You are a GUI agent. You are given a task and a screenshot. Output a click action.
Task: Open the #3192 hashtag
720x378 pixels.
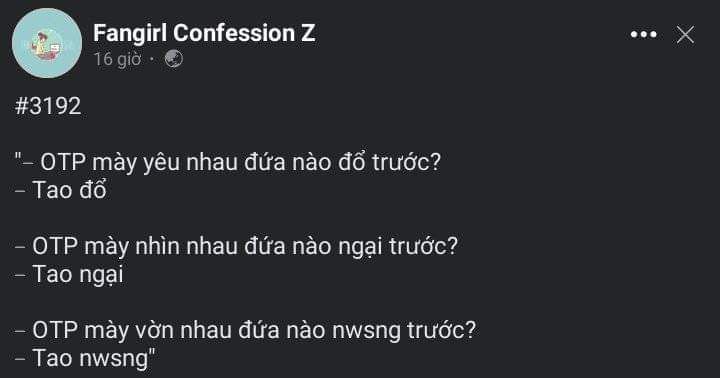tap(48, 106)
